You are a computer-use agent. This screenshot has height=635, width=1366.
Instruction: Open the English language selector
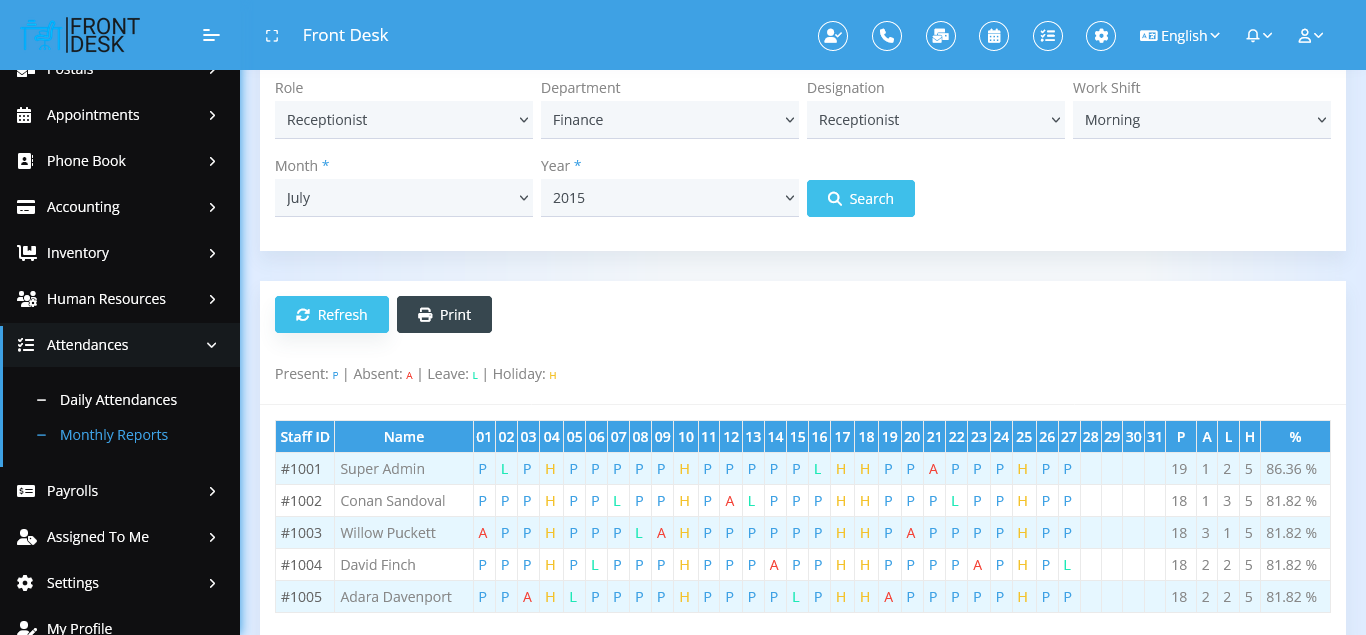pos(1180,36)
